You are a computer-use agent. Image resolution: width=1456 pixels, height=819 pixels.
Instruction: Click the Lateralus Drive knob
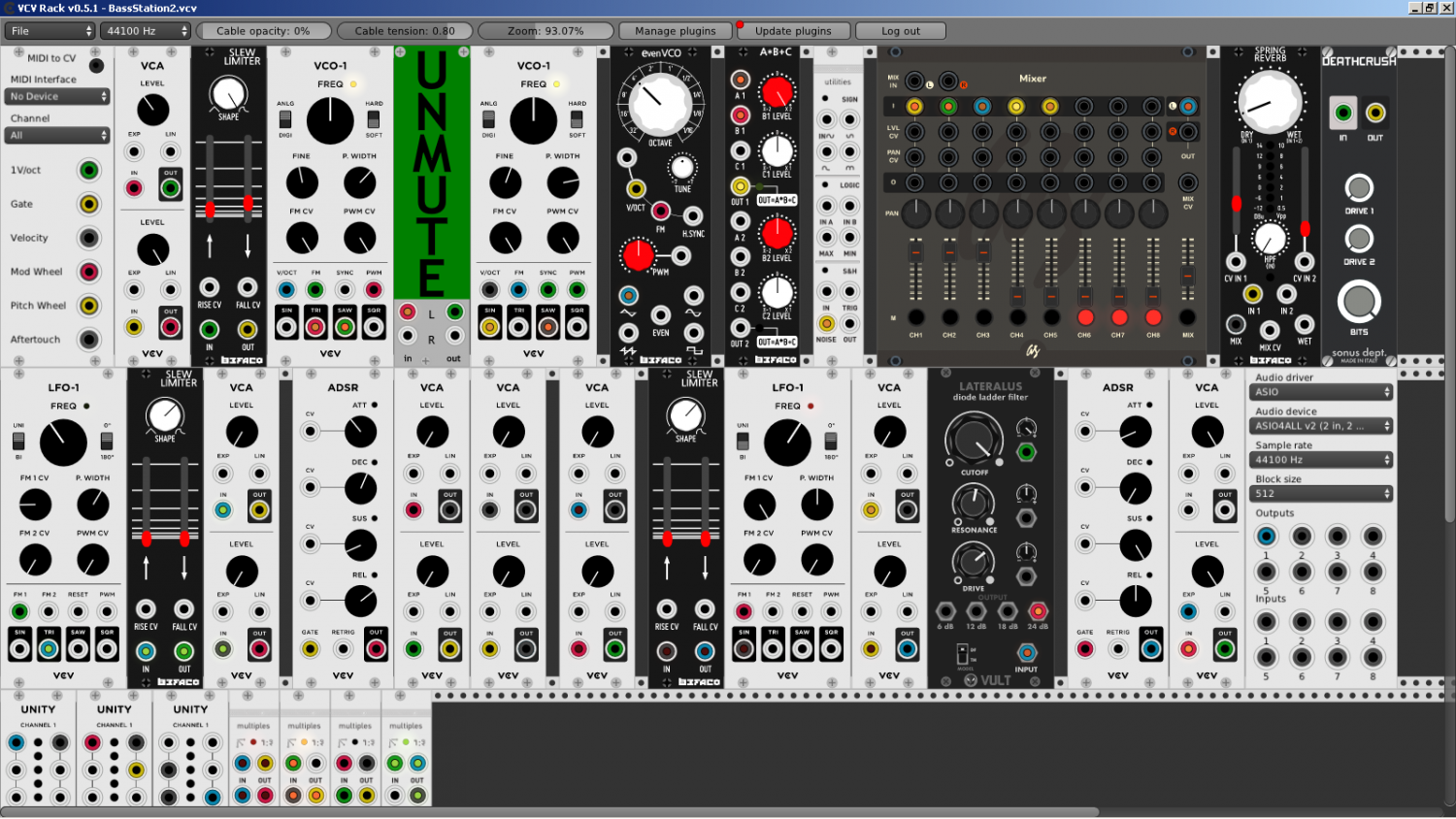click(x=973, y=562)
